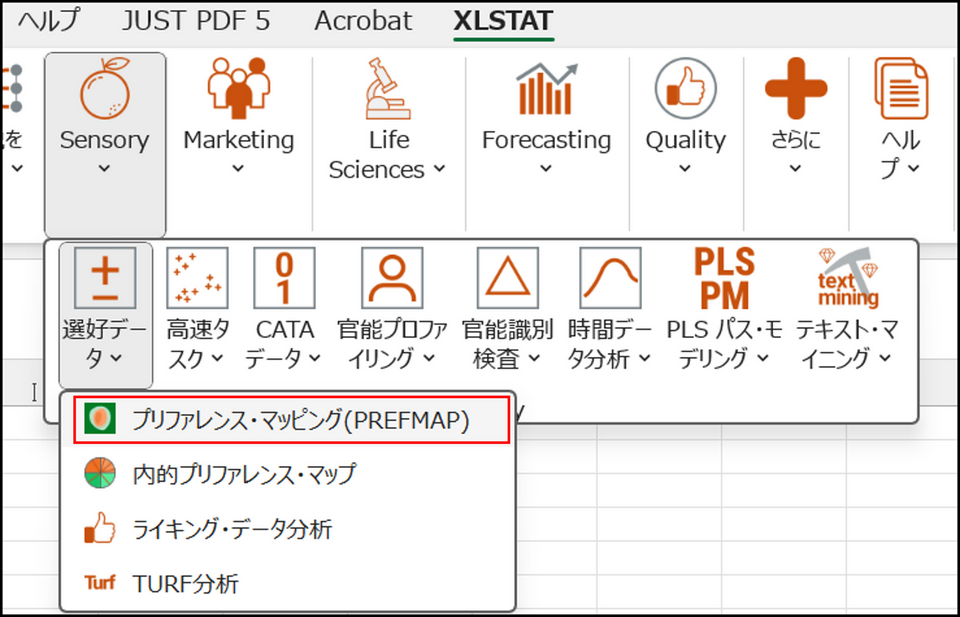The height and width of the screenshot is (617, 960).
Task: Expand the さらに dropdown arrow
Action: pyautogui.click(x=795, y=168)
